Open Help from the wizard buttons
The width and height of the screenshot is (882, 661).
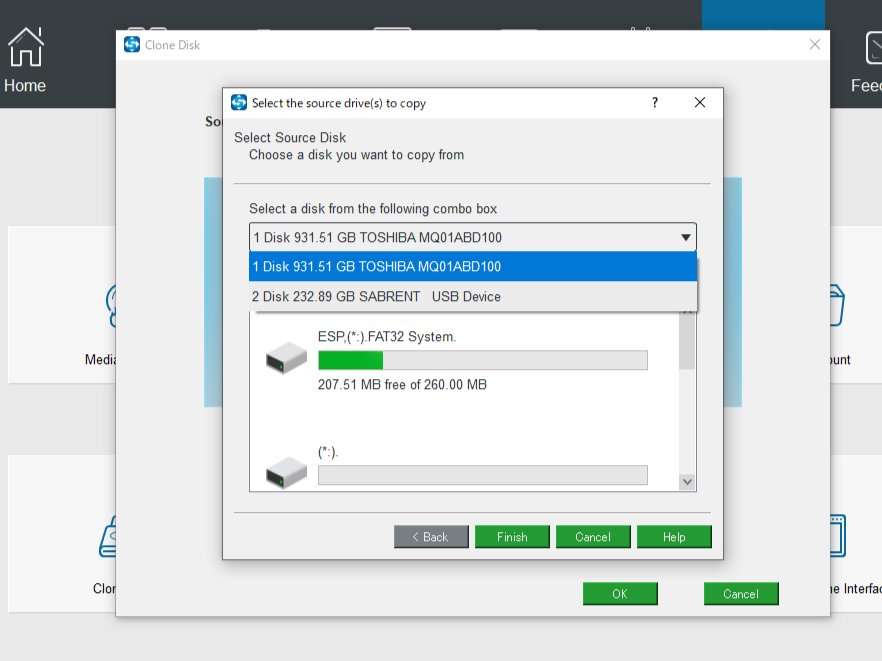coord(674,537)
